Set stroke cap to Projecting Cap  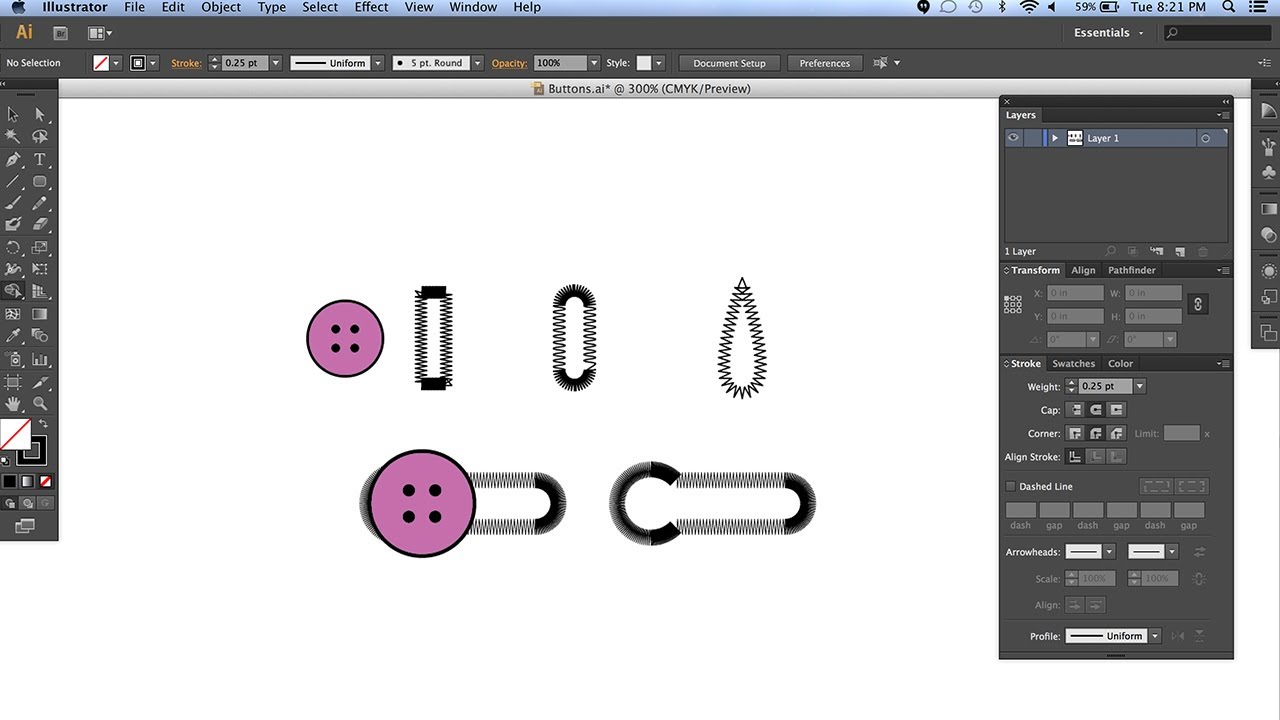click(1116, 410)
